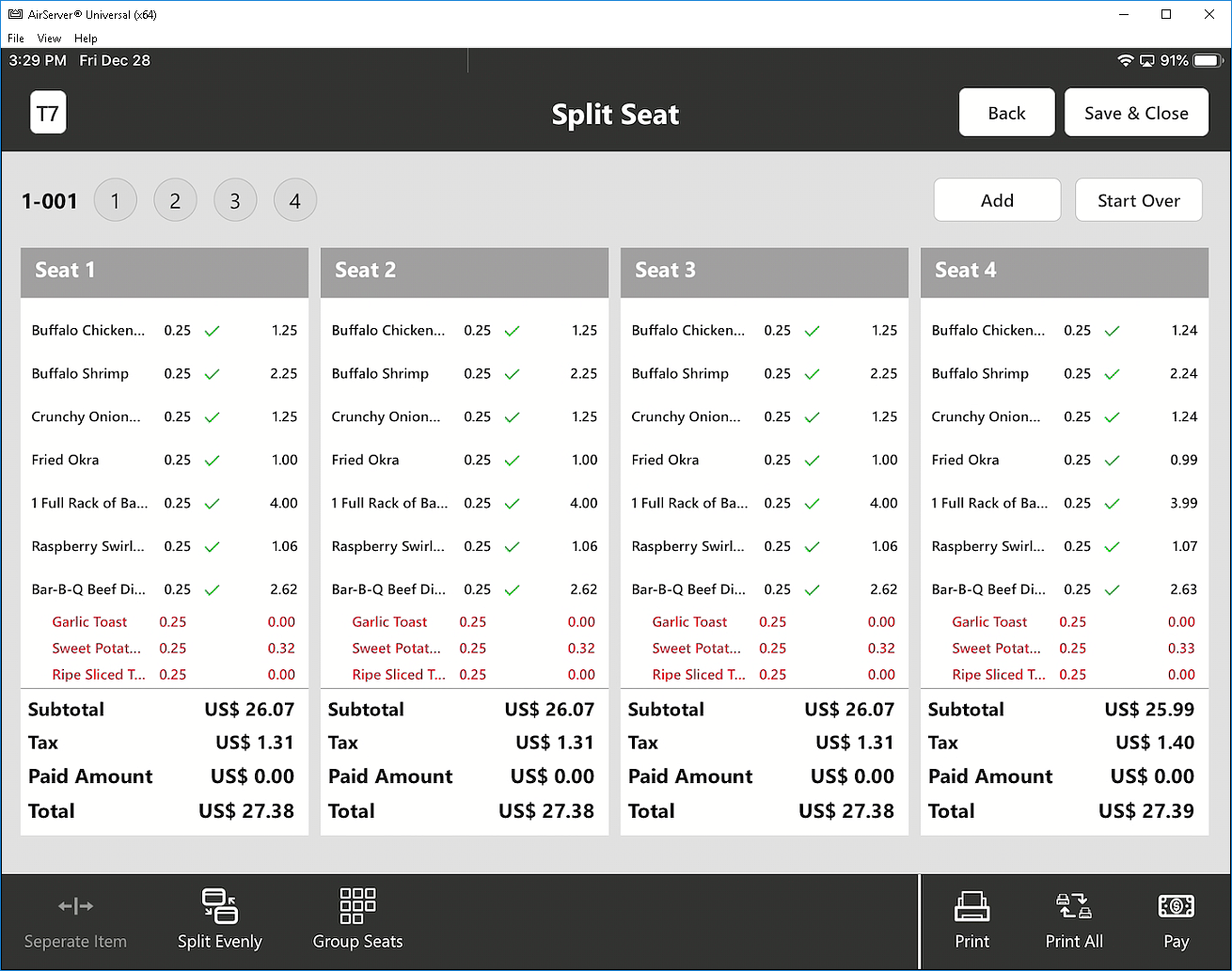This screenshot has width=1232, height=971.
Task: Select the Print All icon
Action: 1074,907
